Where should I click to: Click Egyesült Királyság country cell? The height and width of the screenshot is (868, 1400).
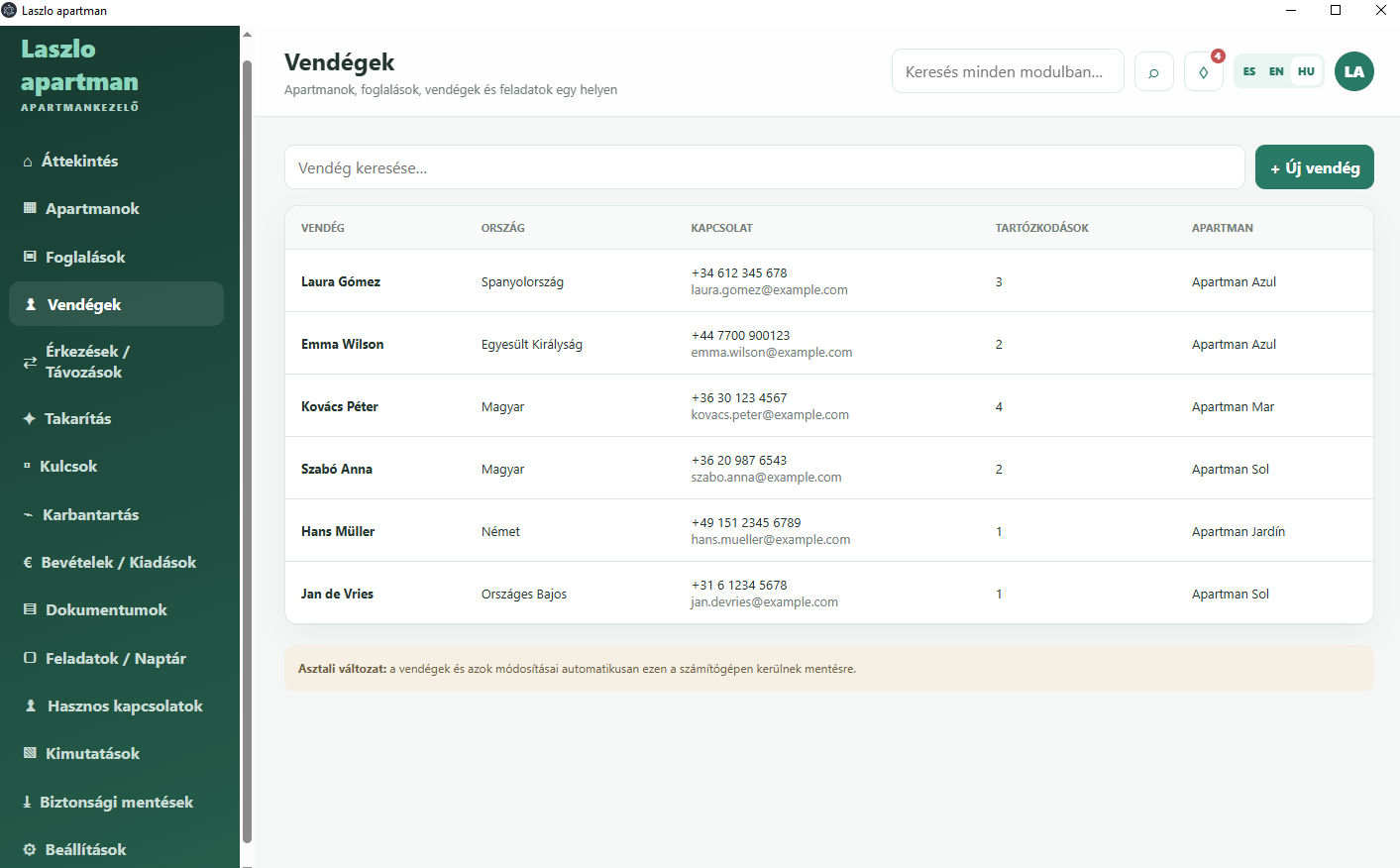[x=531, y=344]
